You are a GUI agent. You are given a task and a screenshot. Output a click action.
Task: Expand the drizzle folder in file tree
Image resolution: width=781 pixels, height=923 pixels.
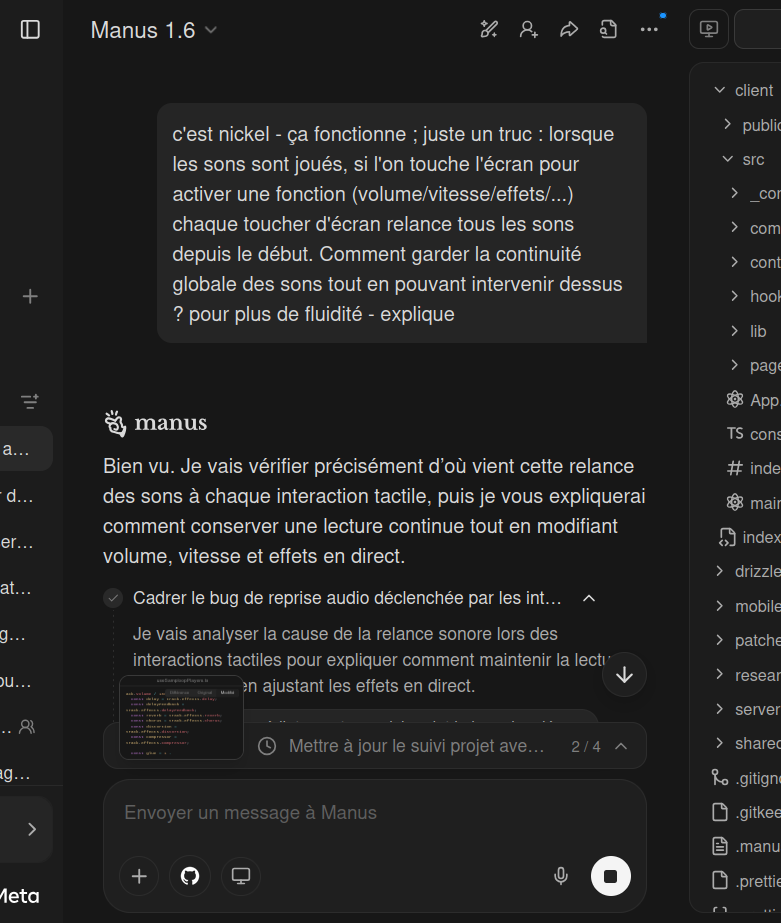coord(719,571)
